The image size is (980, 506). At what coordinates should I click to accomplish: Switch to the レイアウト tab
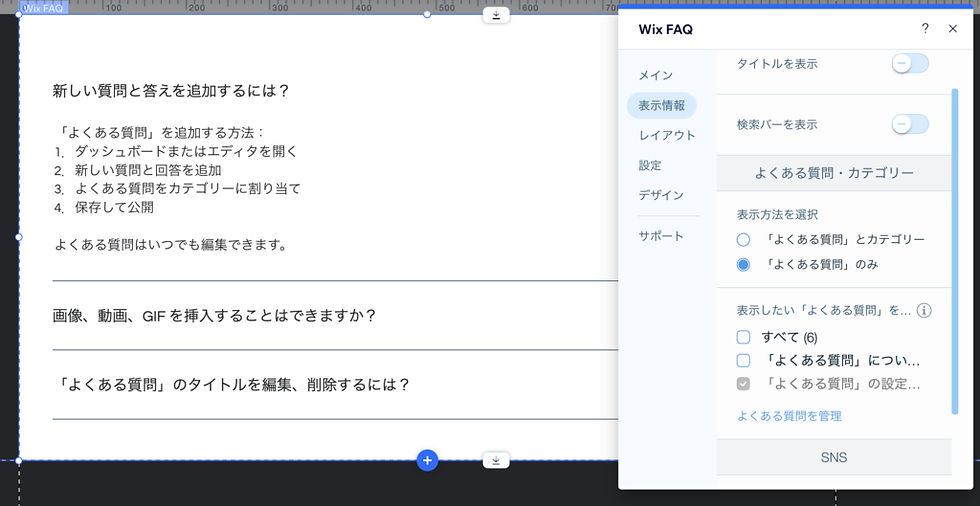667,136
